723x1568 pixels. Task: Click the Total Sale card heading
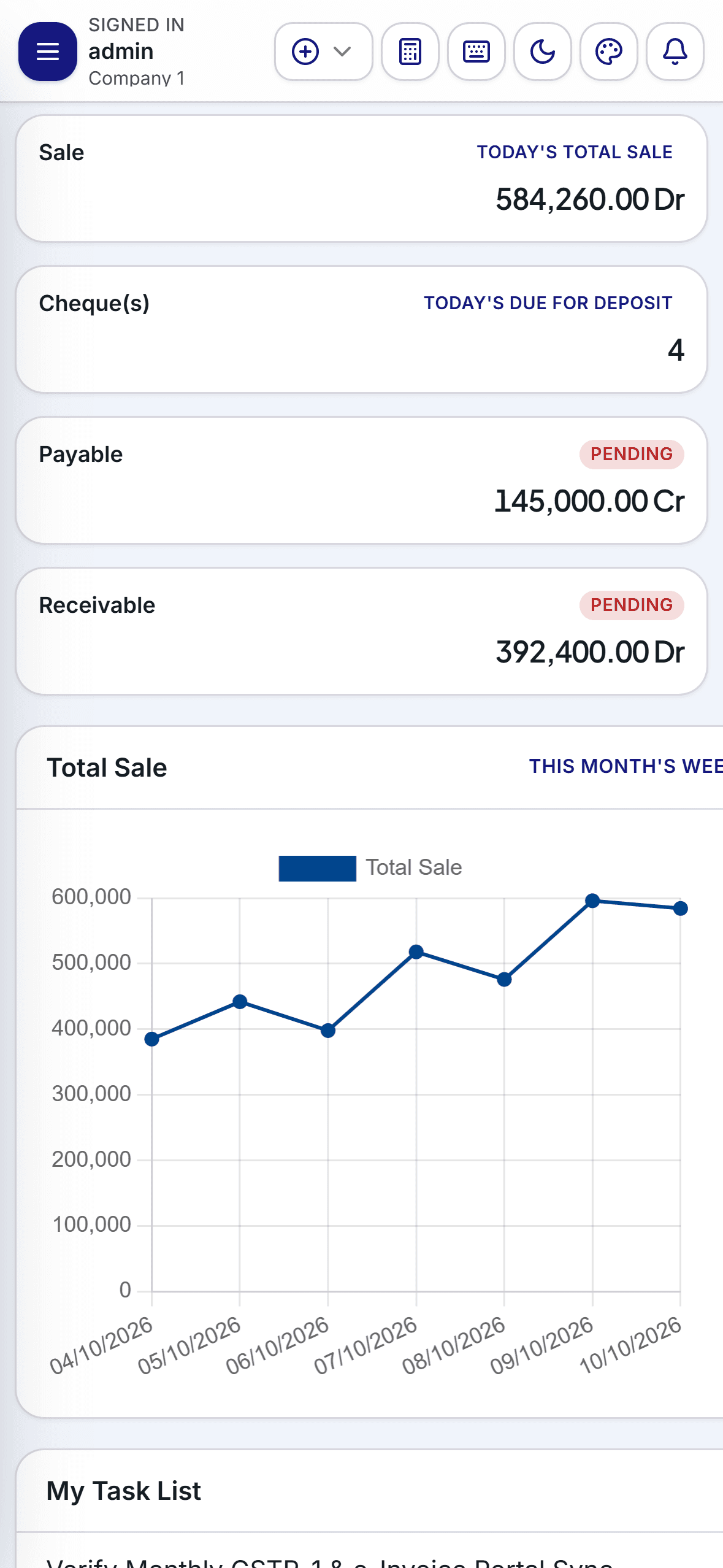(107, 767)
